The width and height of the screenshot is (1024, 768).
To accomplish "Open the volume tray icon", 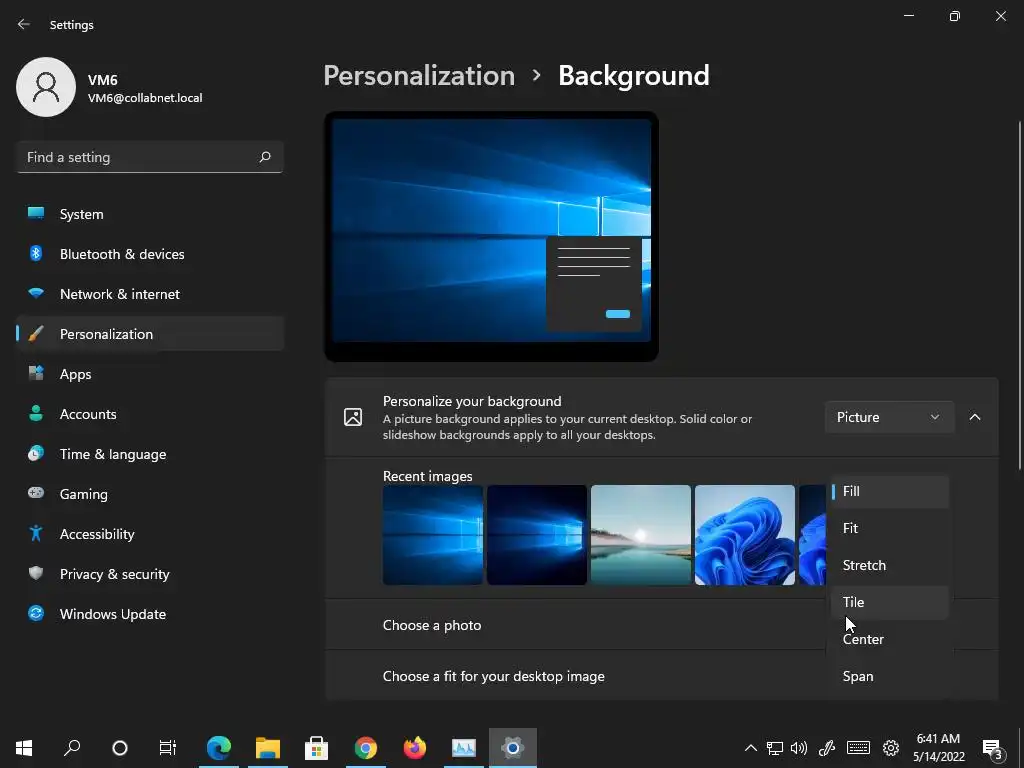I will coord(799,748).
